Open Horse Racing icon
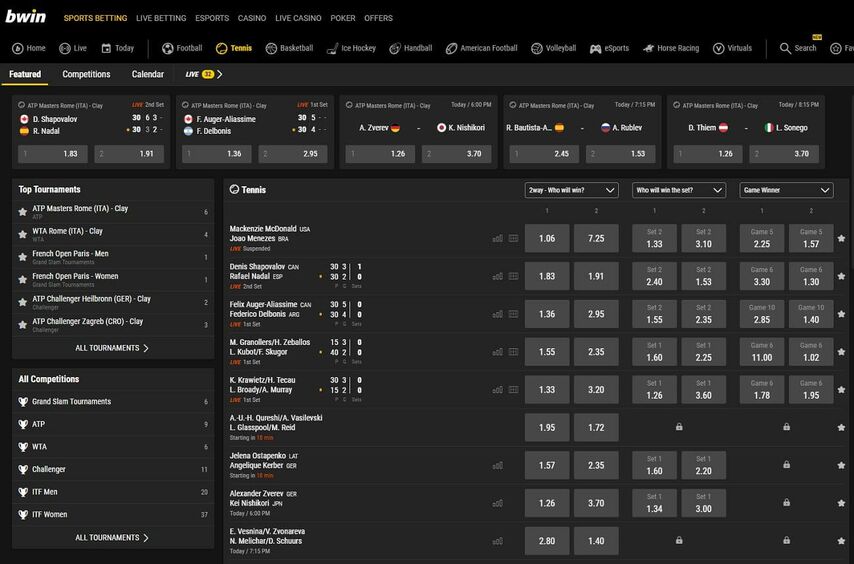Screen dimensions: 854x564 click(x=648, y=48)
